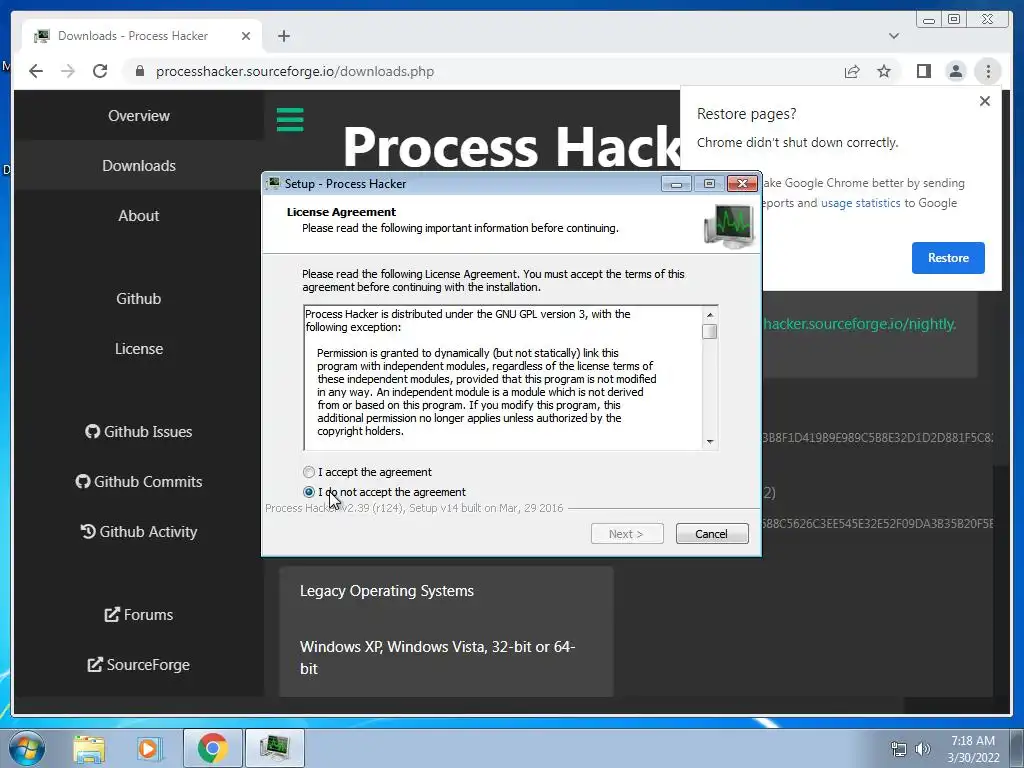Screen dimensions: 1024x768
Task: Maximize the Setup - Process Hacker window
Action: (x=709, y=184)
